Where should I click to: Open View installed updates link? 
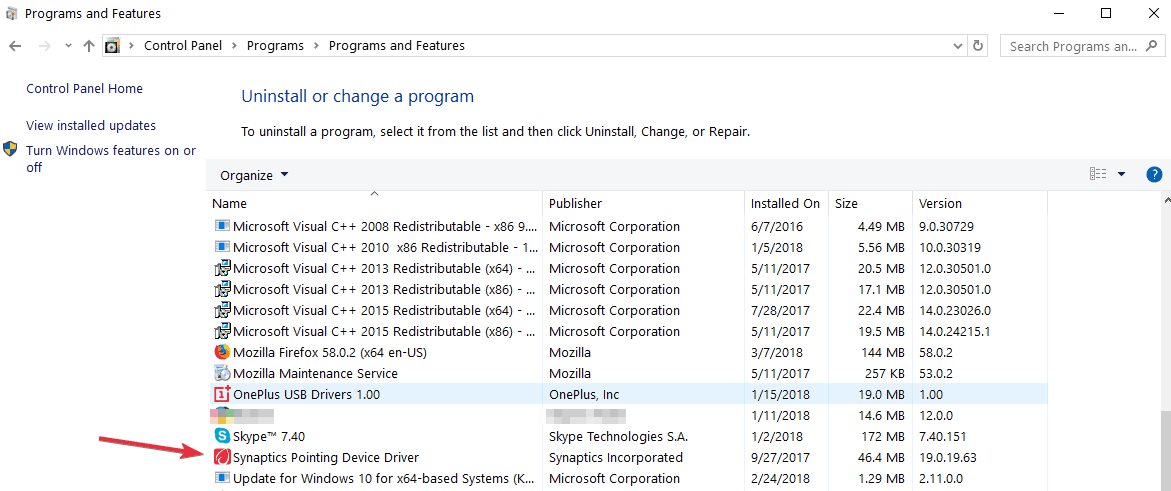(x=91, y=126)
